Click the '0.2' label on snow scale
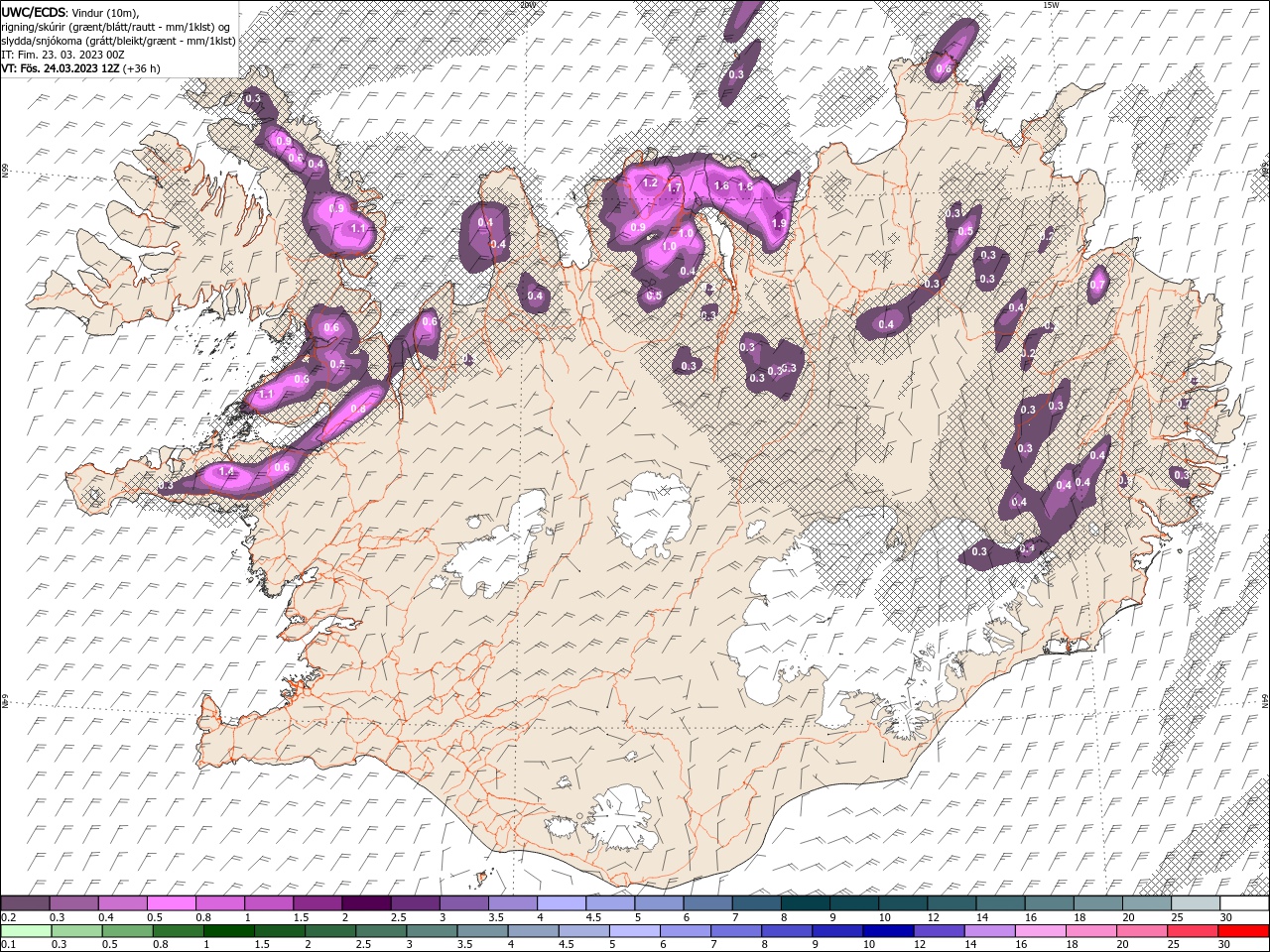Viewport: 1270px width, 952px height. [8, 917]
